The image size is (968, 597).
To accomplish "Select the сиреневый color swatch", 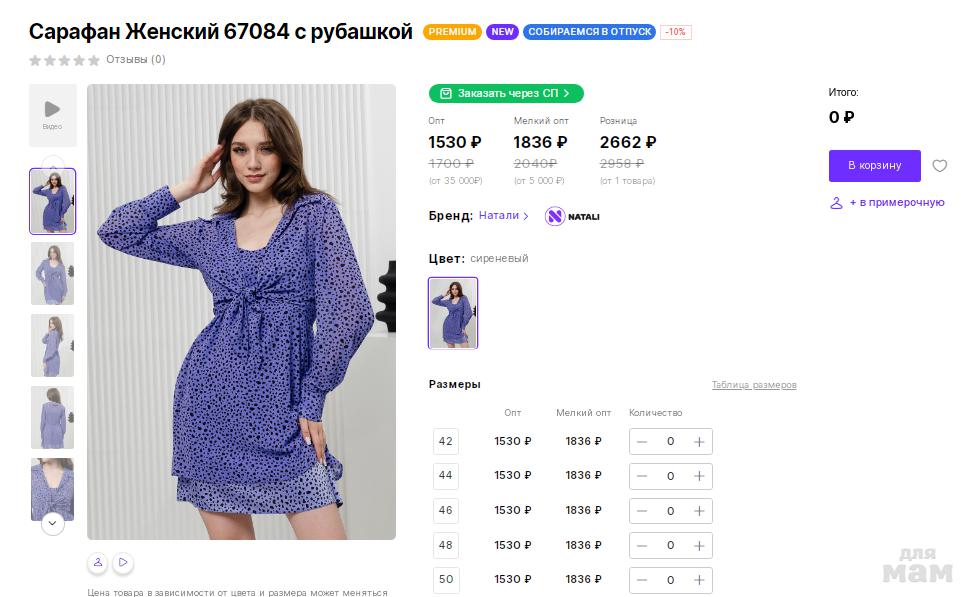I will 453,313.
